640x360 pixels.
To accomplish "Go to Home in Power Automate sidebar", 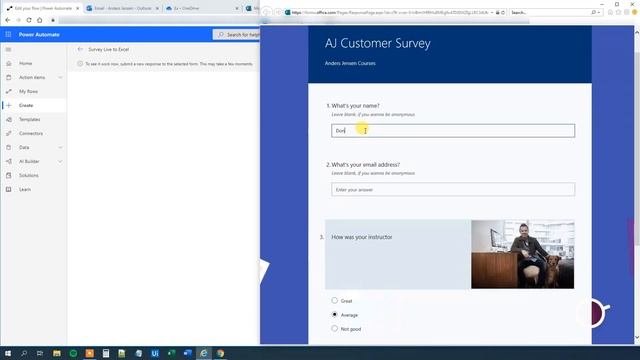I will click(25, 63).
